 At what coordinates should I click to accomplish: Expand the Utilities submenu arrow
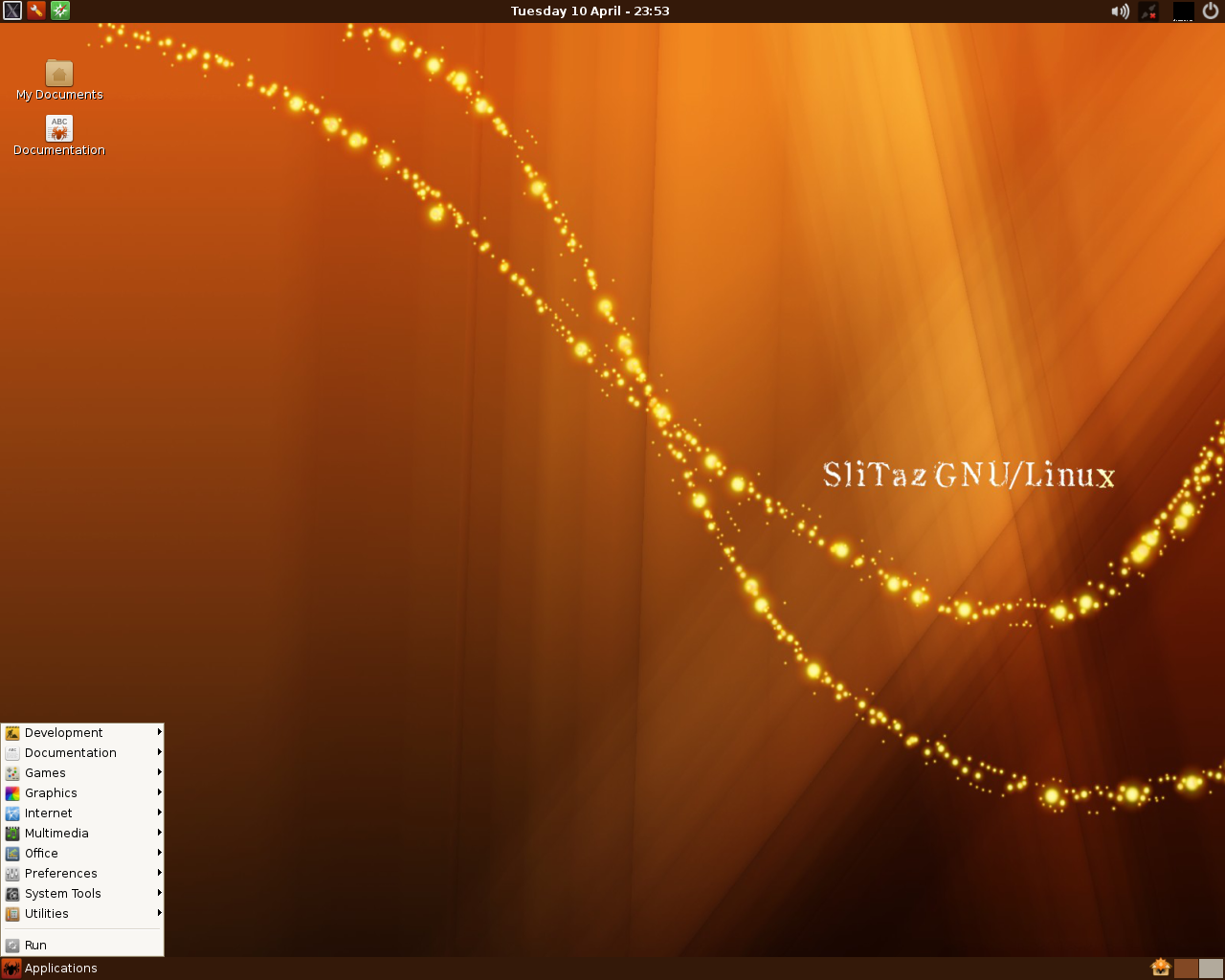(x=160, y=913)
